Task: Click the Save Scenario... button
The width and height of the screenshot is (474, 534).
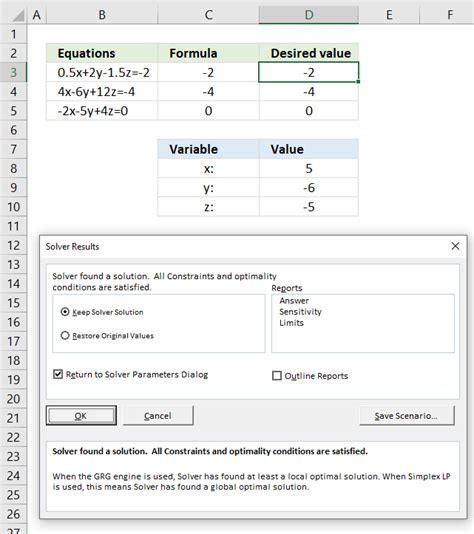Action: click(407, 415)
